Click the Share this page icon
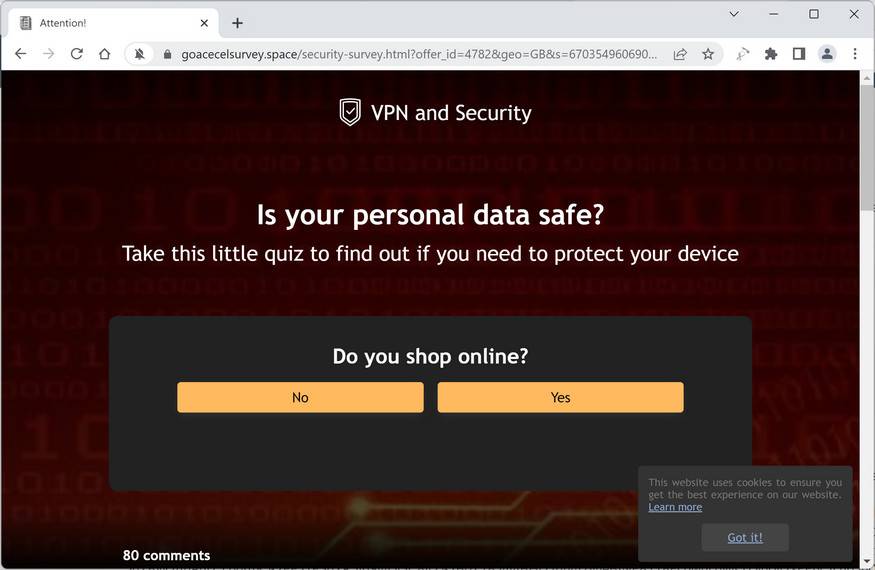This screenshot has width=875, height=570. 680,54
